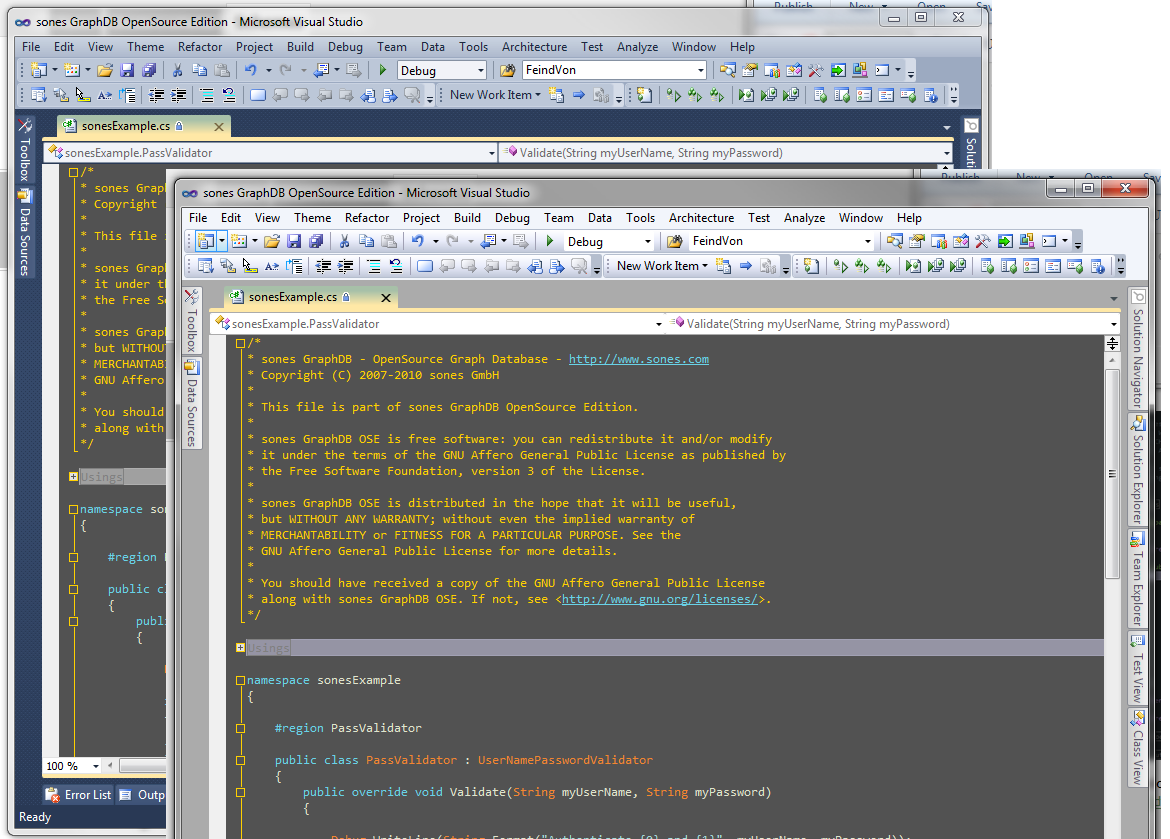The image size is (1170, 839).
Task: Click Open File folder icon in front window
Action: point(272,241)
